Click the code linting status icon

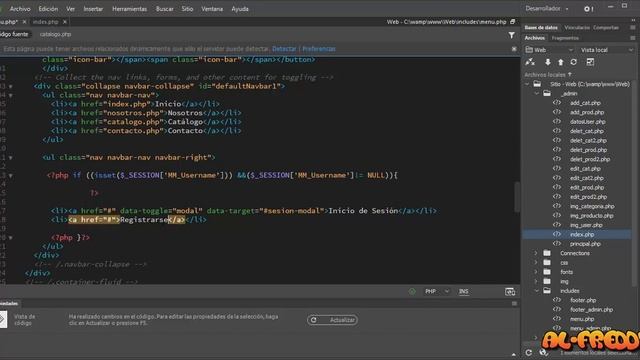(x=412, y=291)
